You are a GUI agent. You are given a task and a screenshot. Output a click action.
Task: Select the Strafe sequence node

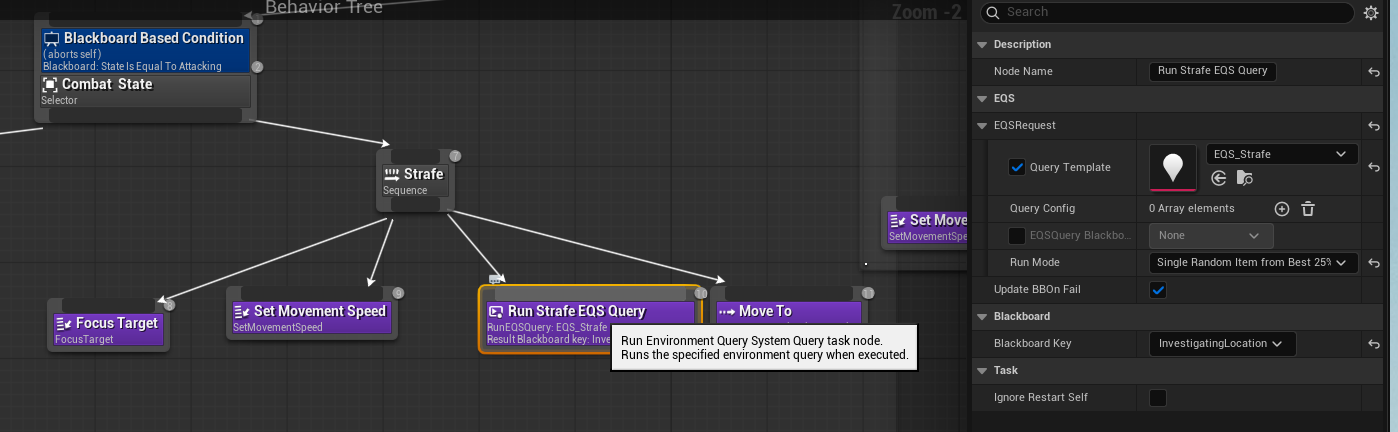point(413,181)
